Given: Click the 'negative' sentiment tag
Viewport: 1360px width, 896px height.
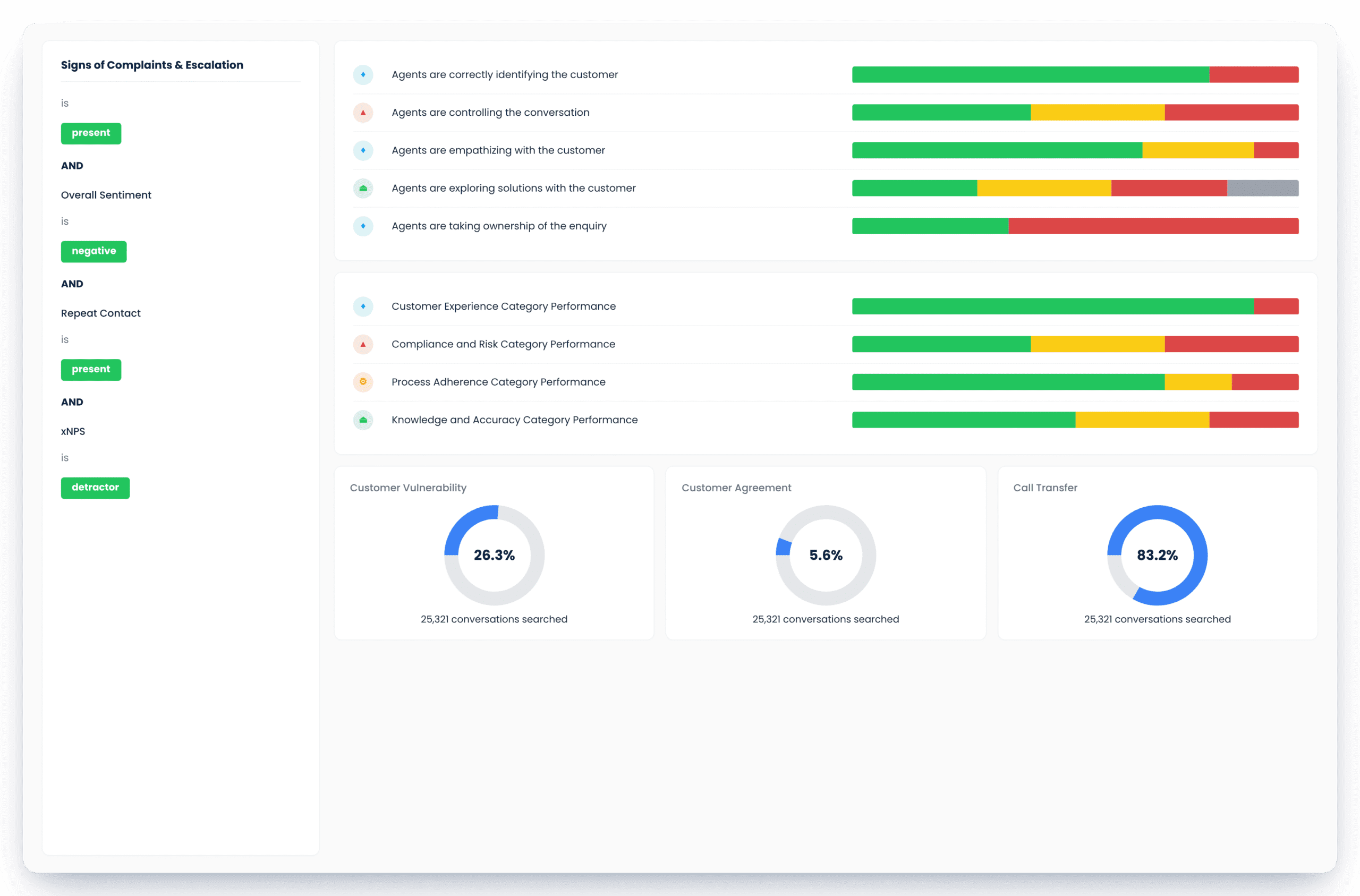Looking at the screenshot, I should (93, 251).
